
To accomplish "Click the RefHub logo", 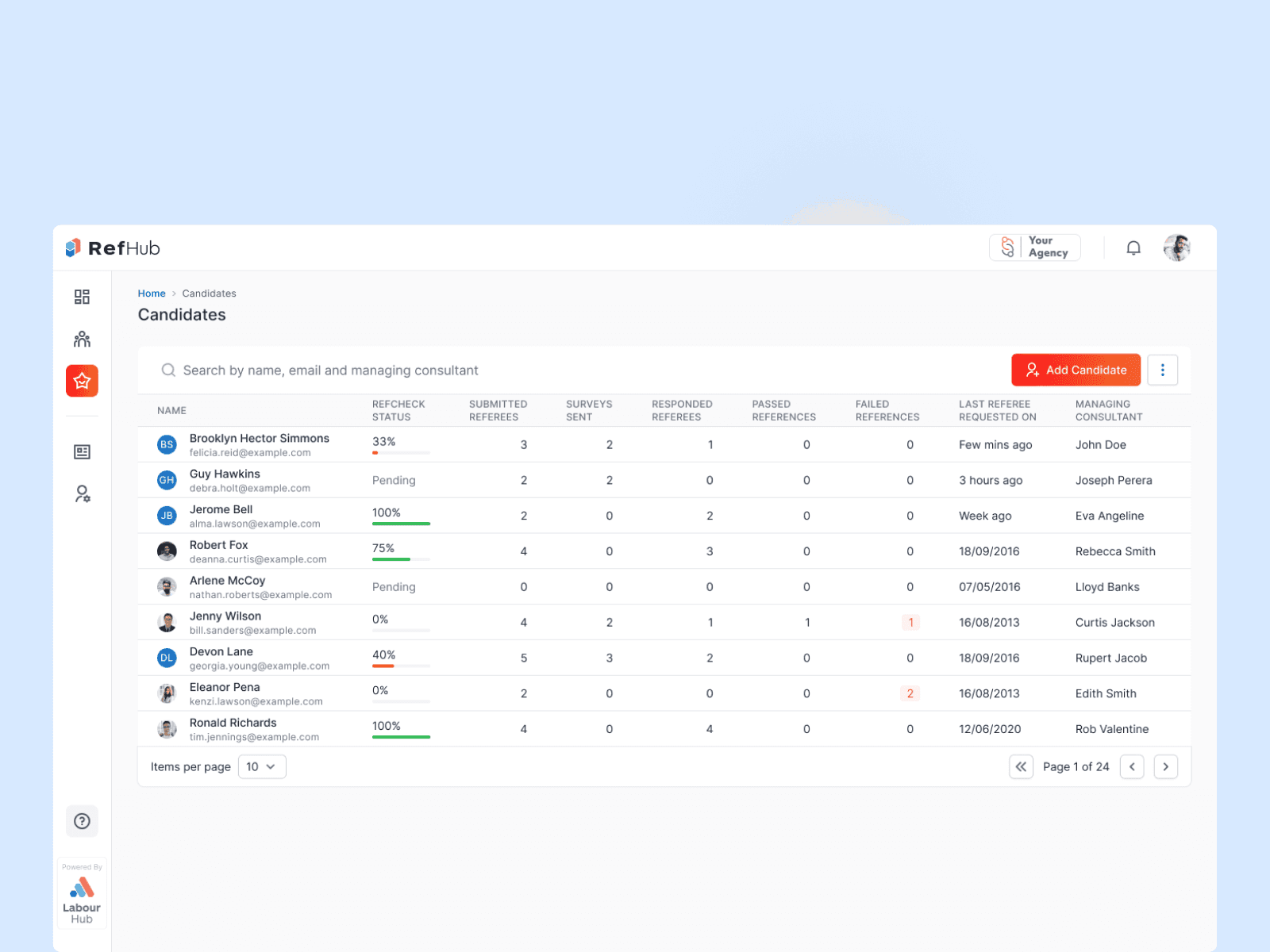I will click(x=113, y=248).
